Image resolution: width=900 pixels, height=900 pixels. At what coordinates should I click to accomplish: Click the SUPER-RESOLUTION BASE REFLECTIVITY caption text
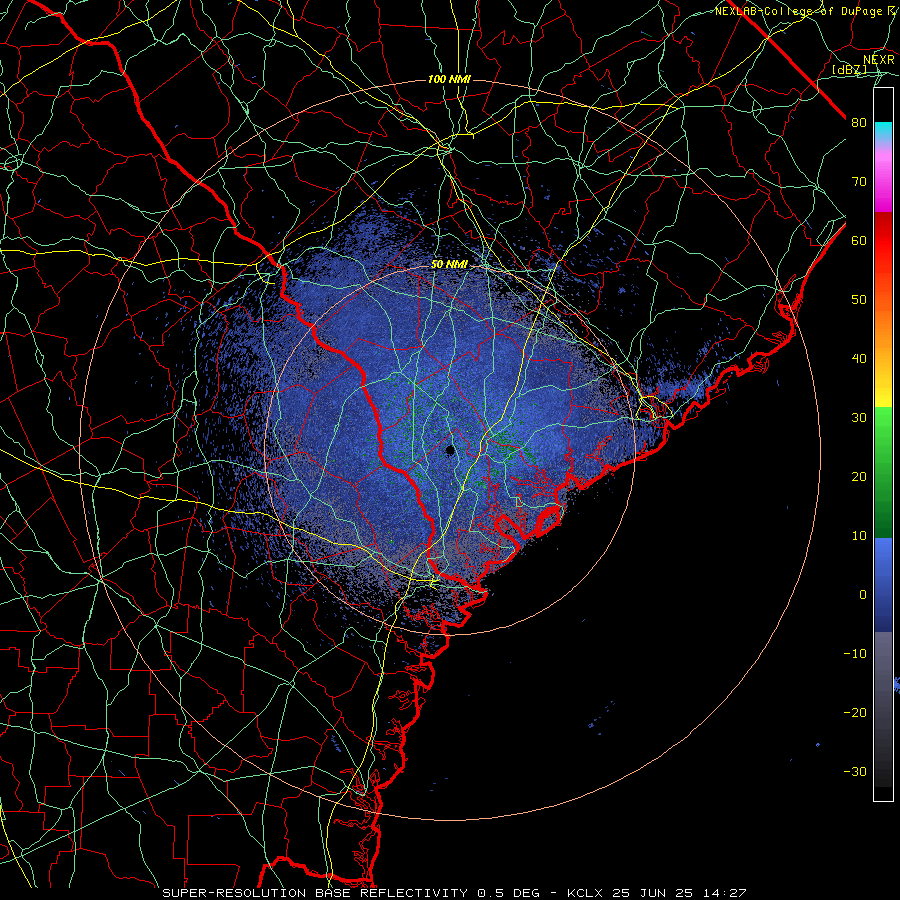click(x=315, y=893)
